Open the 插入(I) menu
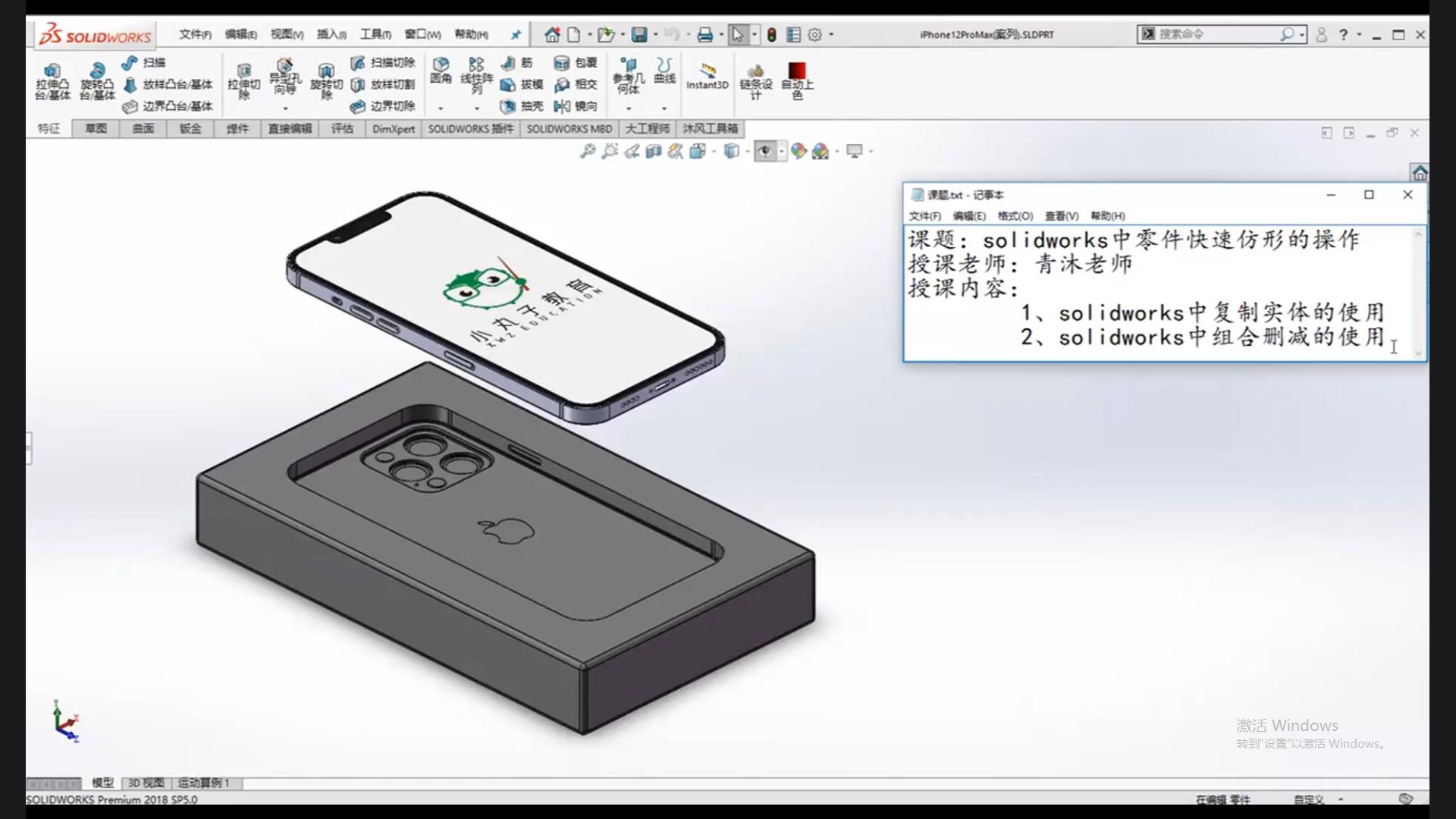Screen dimensions: 1456x819 pos(331,34)
